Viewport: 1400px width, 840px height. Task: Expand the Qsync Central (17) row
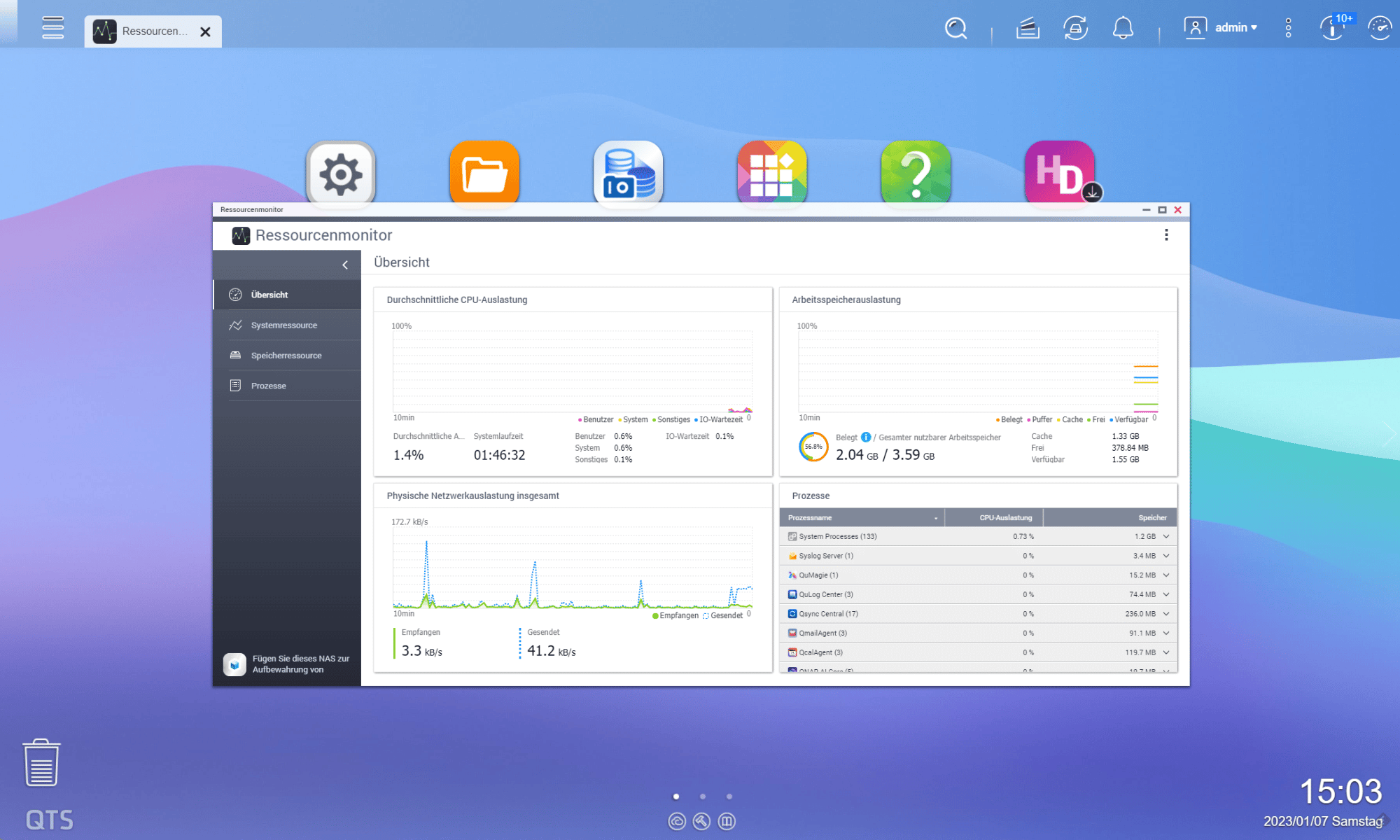[1166, 614]
